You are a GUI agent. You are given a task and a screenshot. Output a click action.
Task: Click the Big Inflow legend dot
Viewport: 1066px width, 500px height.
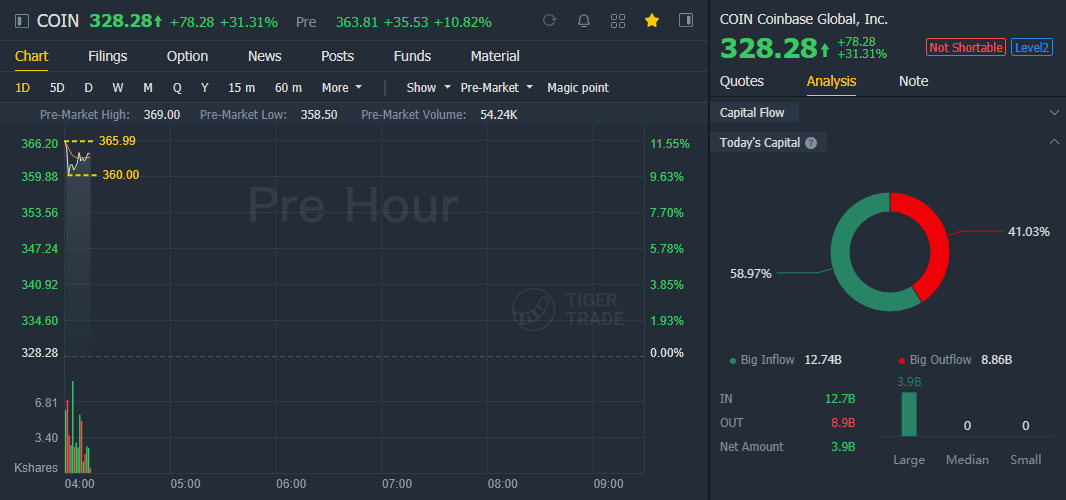733,361
